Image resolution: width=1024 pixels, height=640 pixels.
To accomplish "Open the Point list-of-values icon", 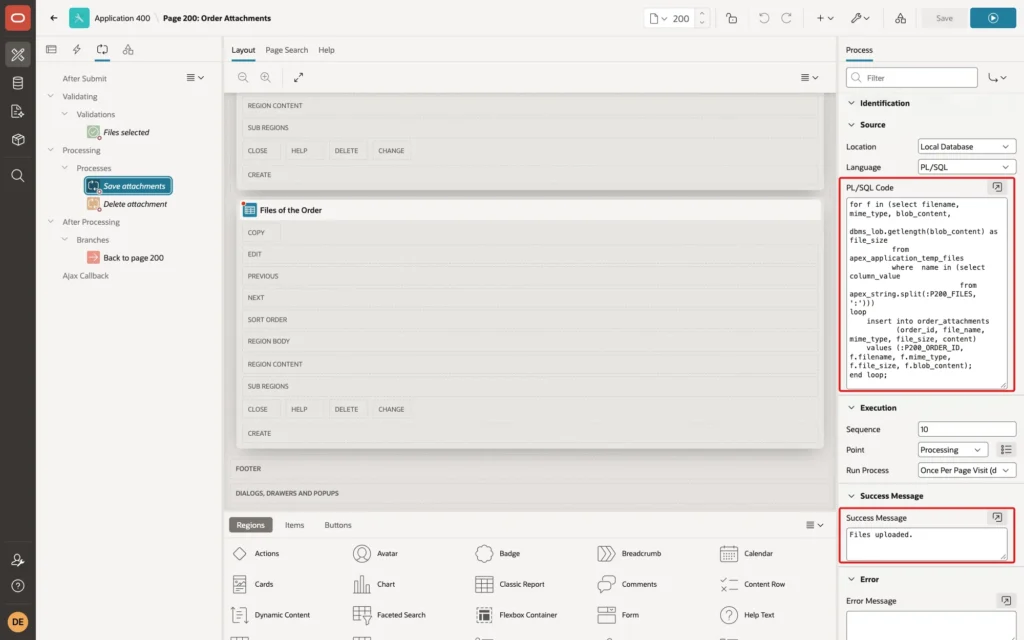I will [x=1006, y=449].
